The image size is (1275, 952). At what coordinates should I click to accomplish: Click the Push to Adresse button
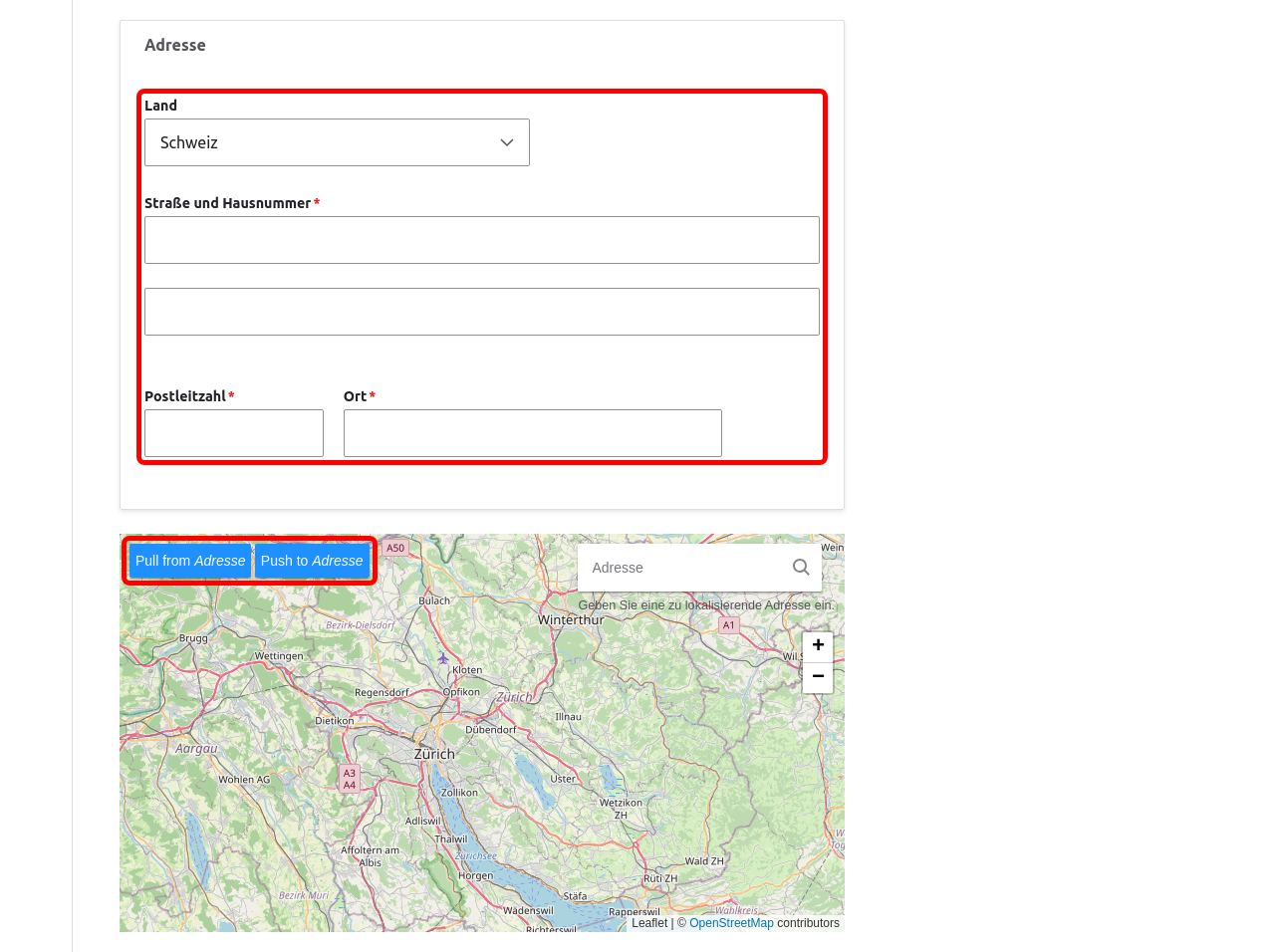312,561
